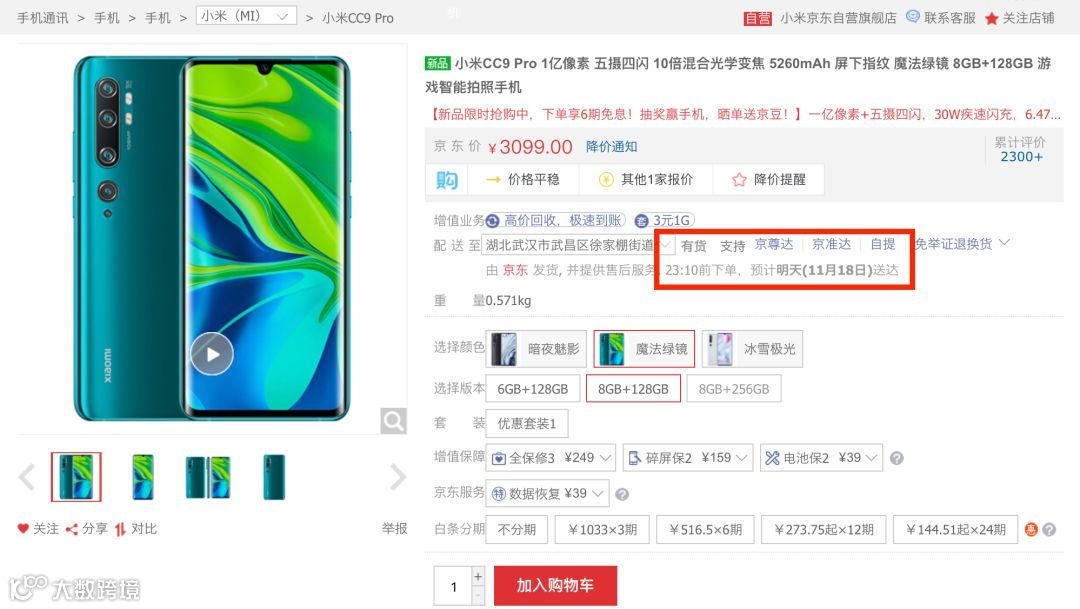Select ¥516.5×6期 installment option

(x=705, y=530)
